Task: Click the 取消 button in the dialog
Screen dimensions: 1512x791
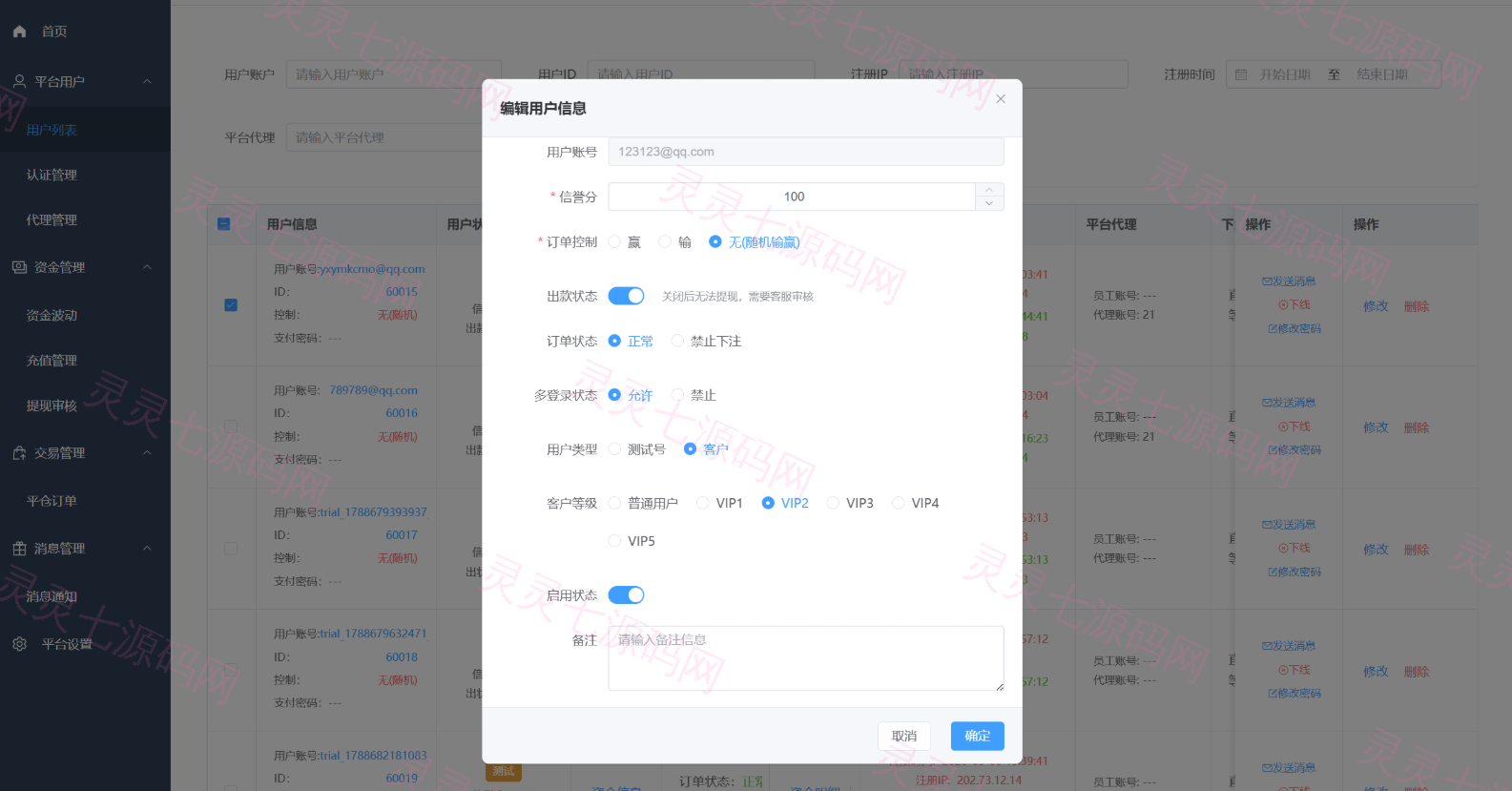Action: [904, 736]
